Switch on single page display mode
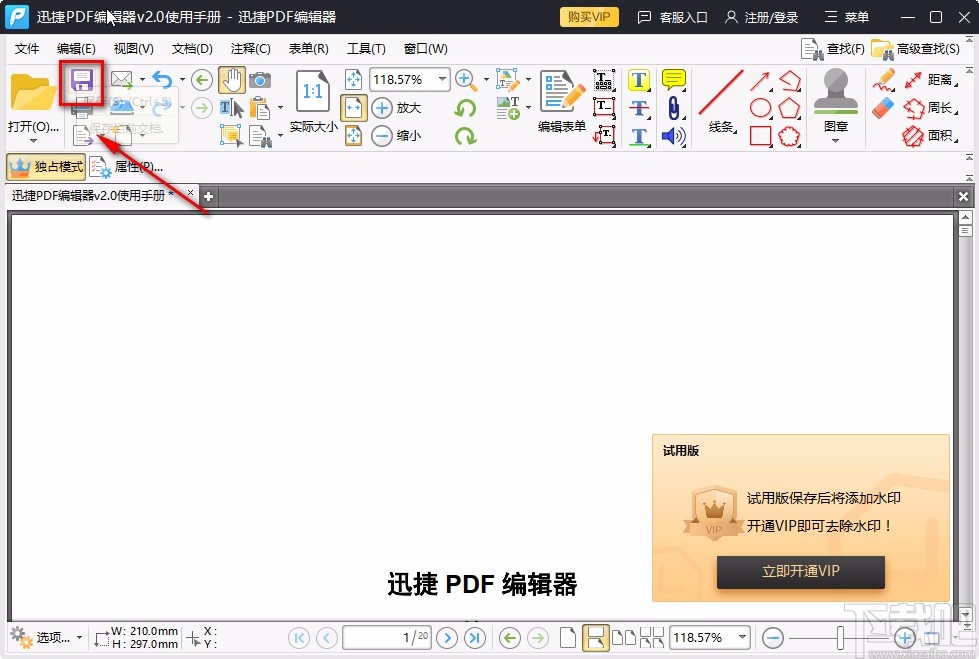979x659 pixels. click(x=567, y=637)
